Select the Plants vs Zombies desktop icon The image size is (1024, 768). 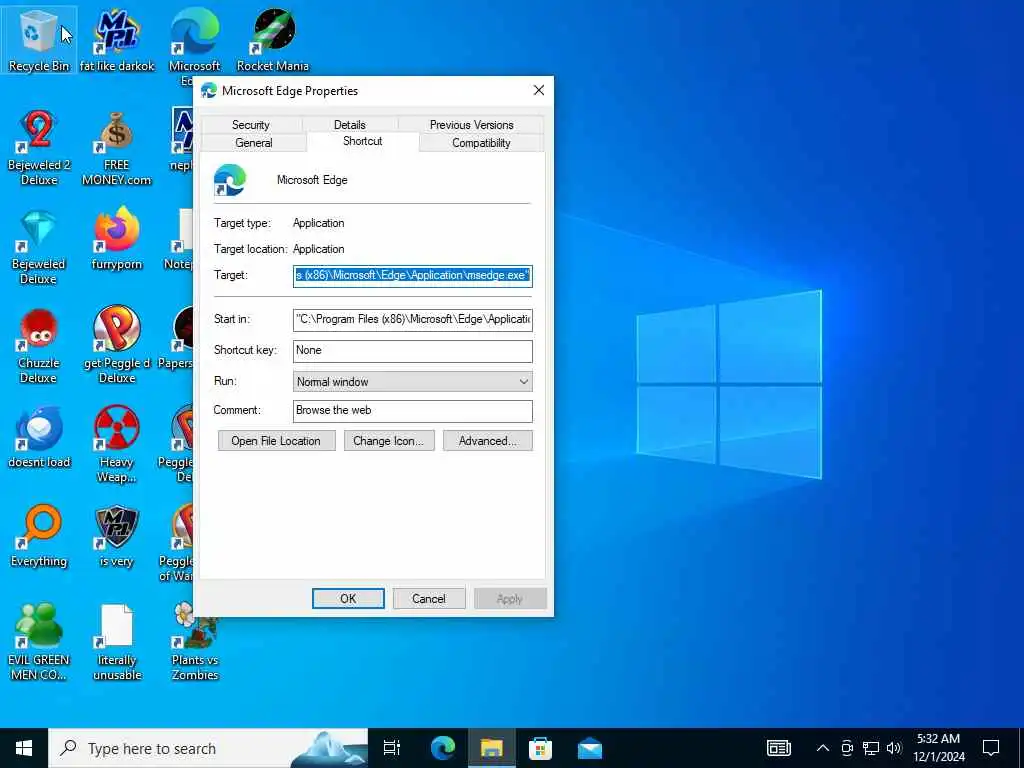[x=195, y=643]
